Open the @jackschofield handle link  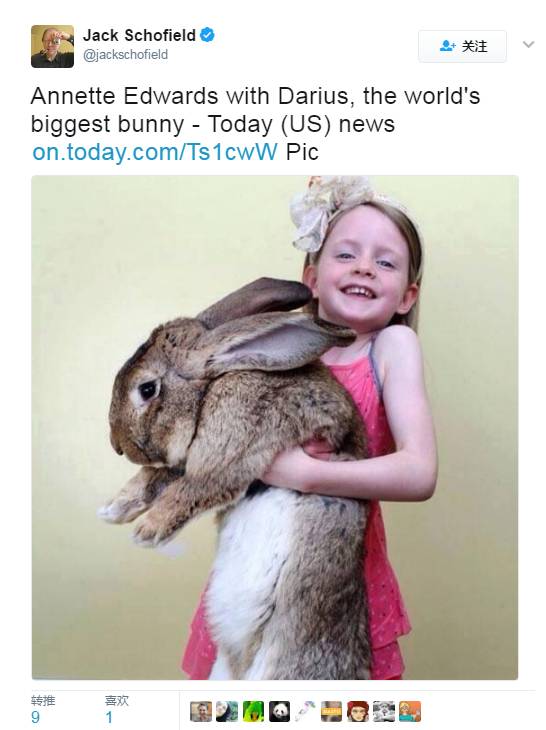click(x=125, y=55)
